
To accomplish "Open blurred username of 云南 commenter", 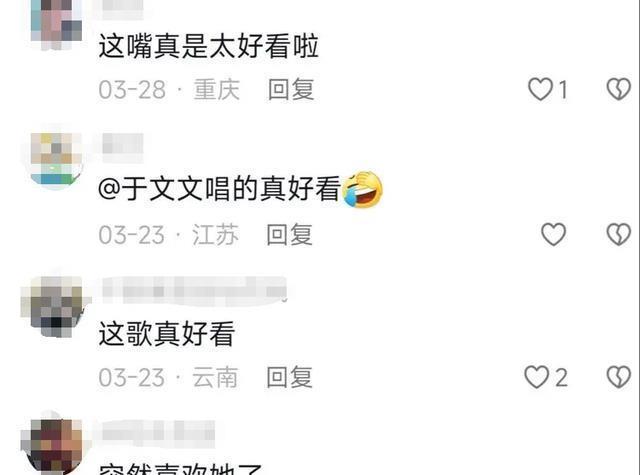I will (x=194, y=291).
